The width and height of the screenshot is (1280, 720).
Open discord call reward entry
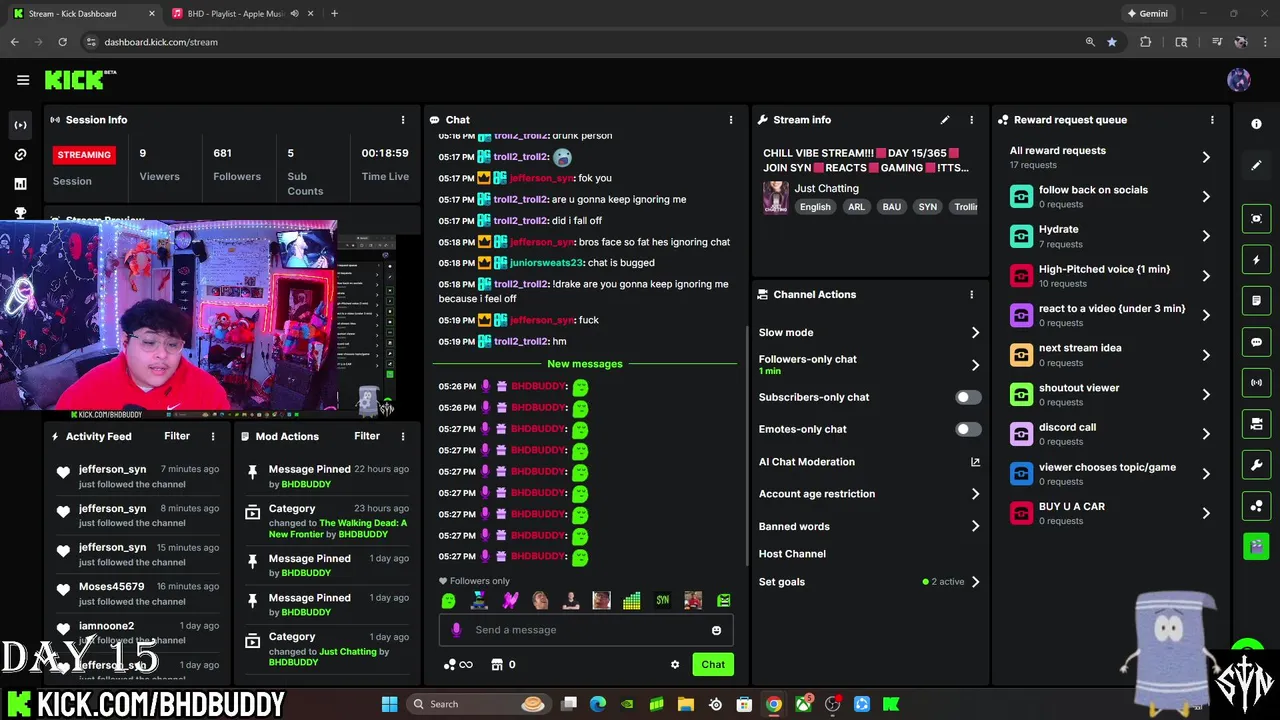(1110, 434)
